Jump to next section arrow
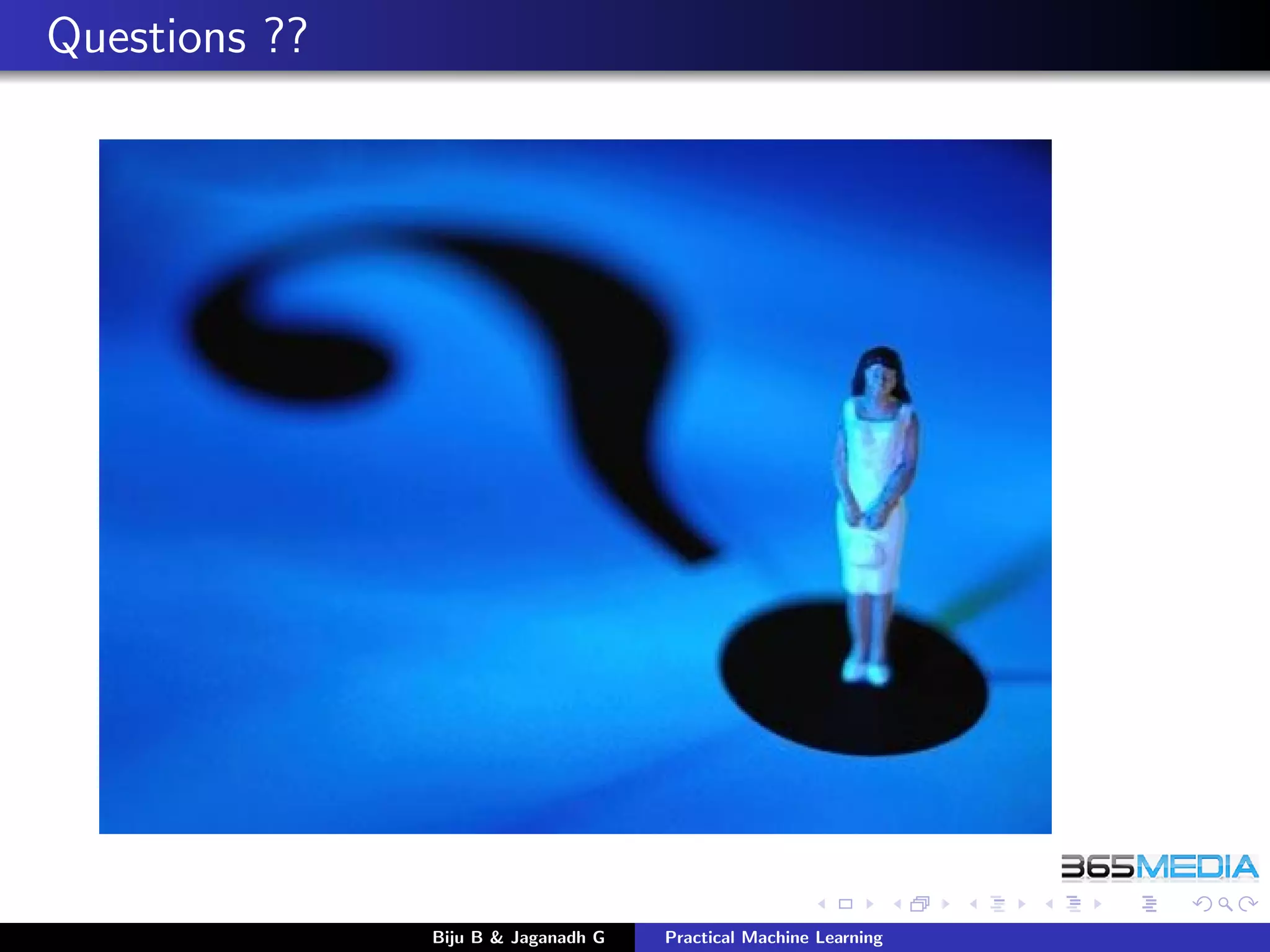 click(1098, 904)
